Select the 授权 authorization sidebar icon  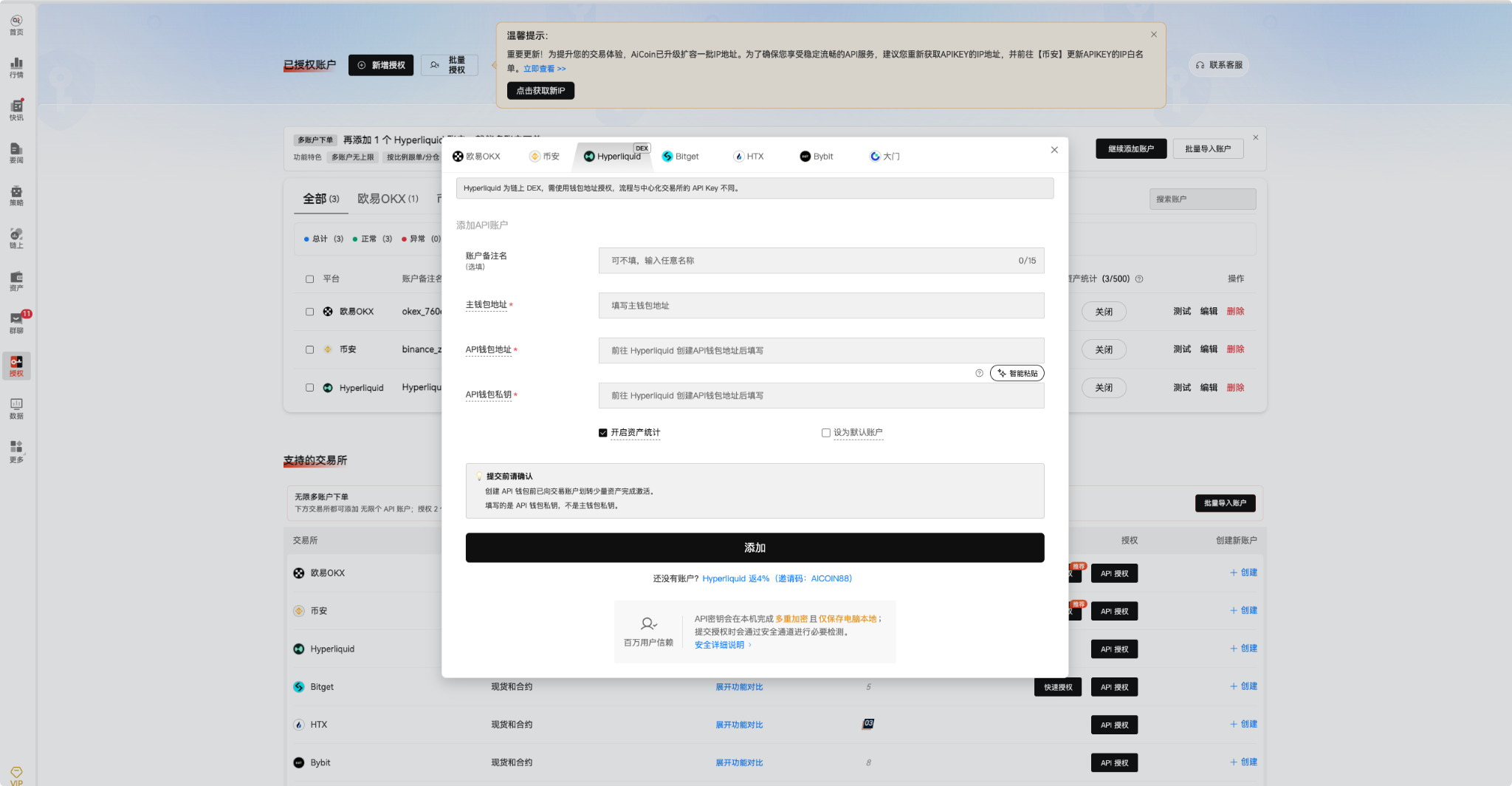(x=16, y=366)
